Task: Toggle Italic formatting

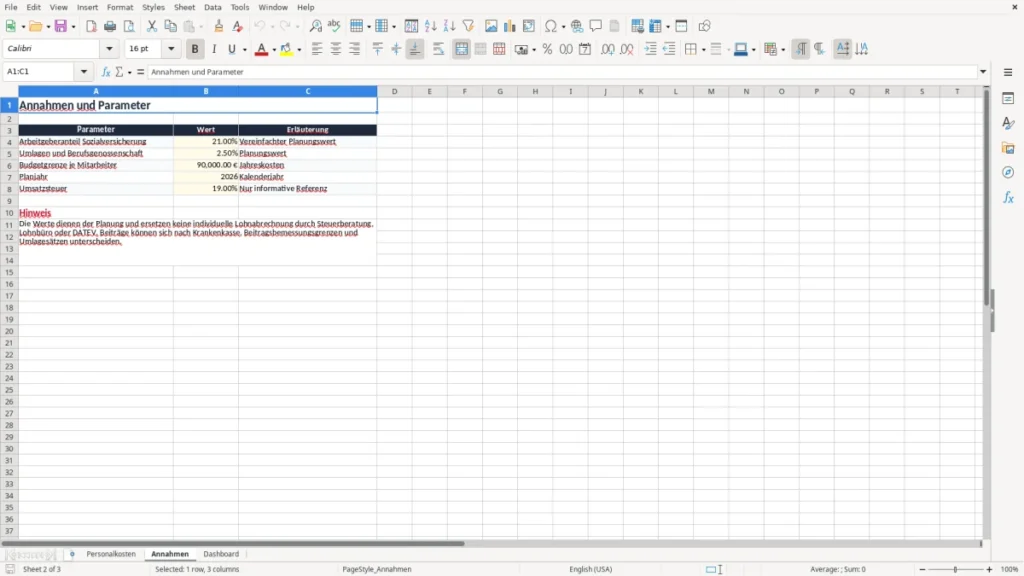Action: [214, 49]
